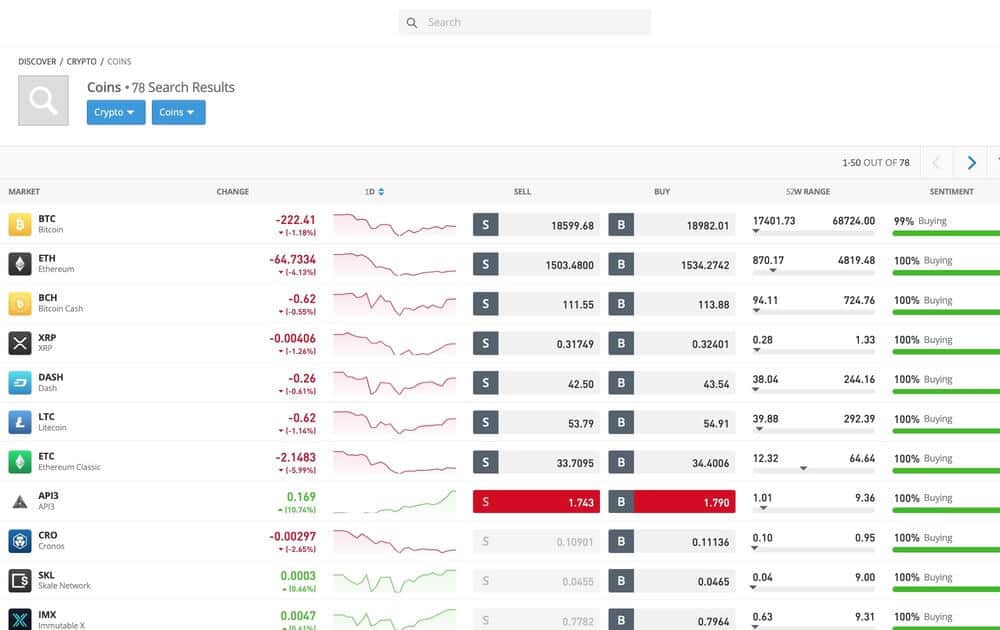Click the Immutable X IMX icon
This screenshot has width=1000, height=630.
point(20,619)
